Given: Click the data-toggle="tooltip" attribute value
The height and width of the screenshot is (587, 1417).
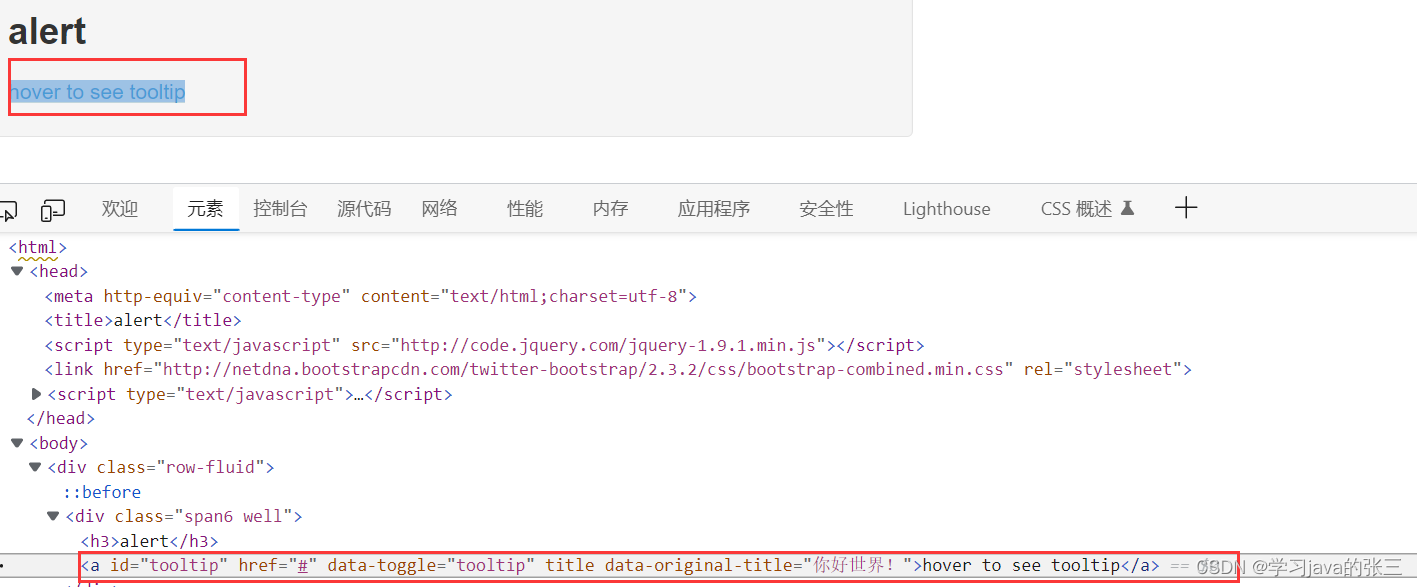Looking at the screenshot, I should [x=491, y=565].
